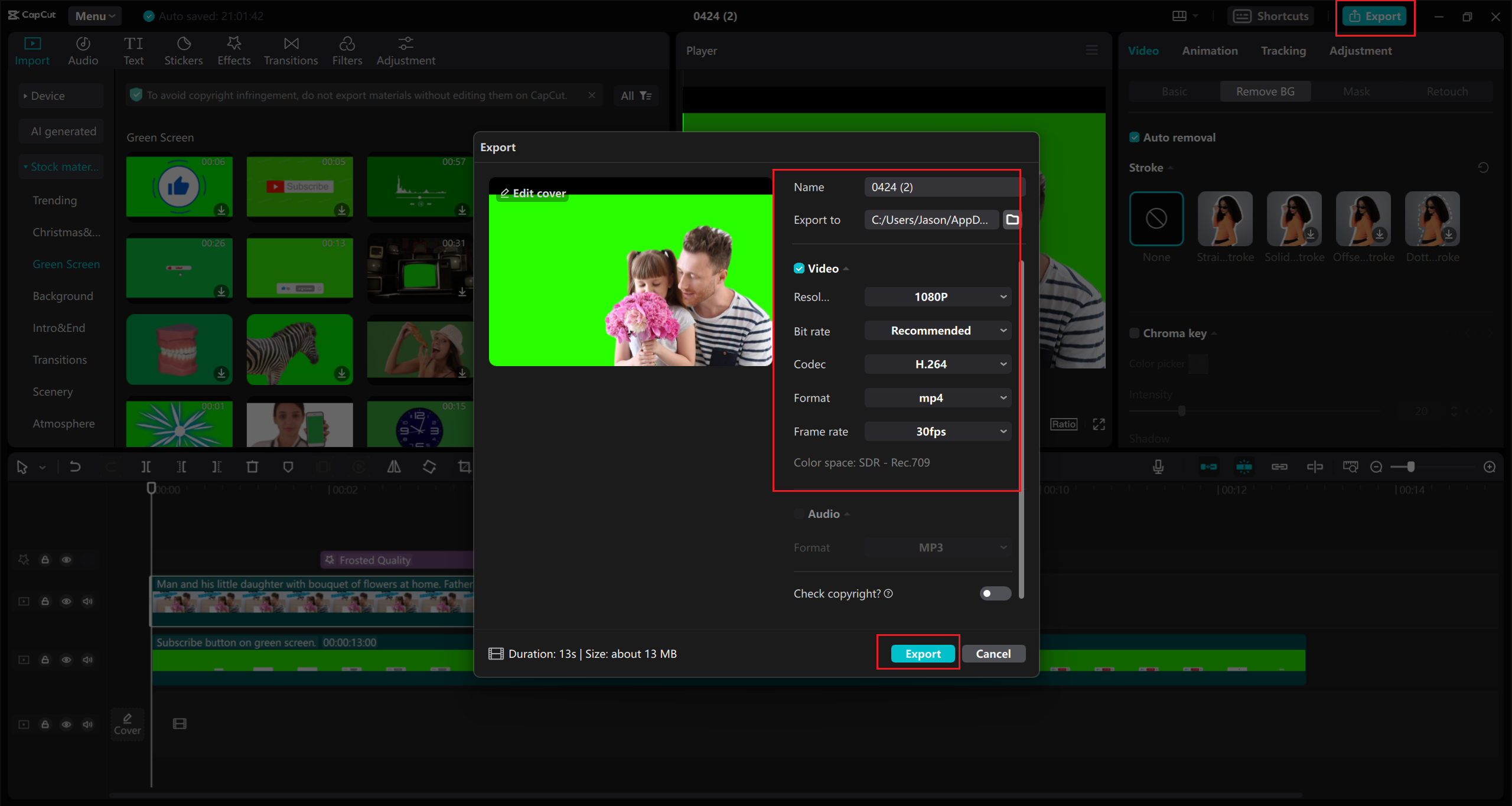Start a voiceover recording with the microphone icon
This screenshot has width=1512, height=806.
1159,466
